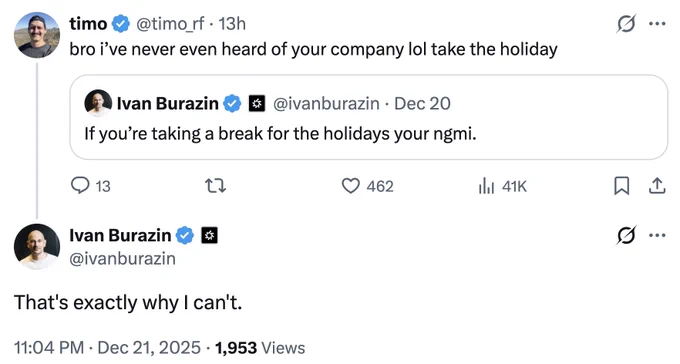Open timo's profile picture
The width and height of the screenshot is (680, 364).
37,35
